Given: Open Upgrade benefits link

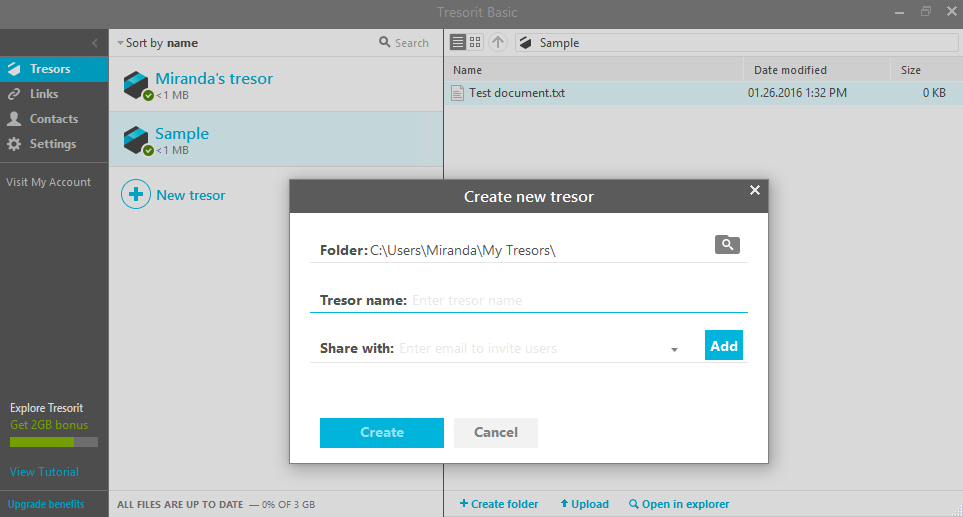Looking at the screenshot, I should pyautogui.click(x=46, y=504).
